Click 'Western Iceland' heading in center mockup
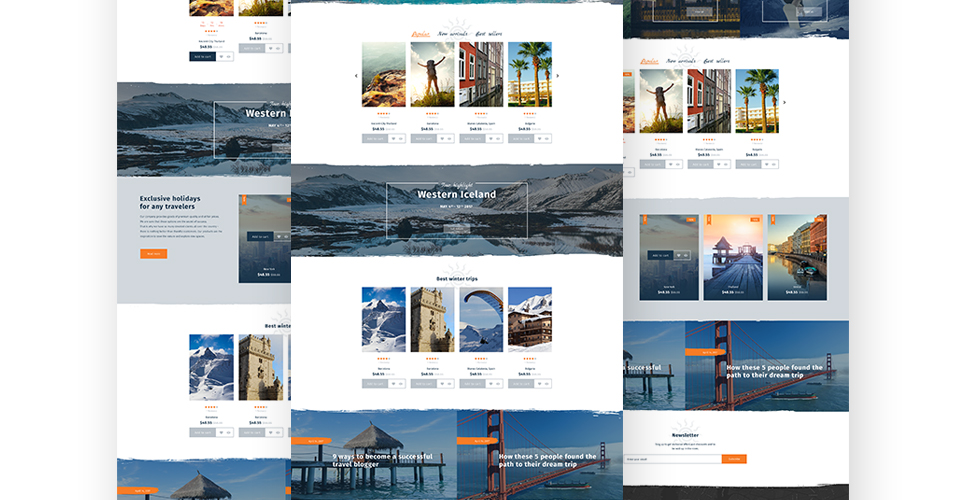The width and height of the screenshot is (965, 500). pyautogui.click(x=457, y=195)
